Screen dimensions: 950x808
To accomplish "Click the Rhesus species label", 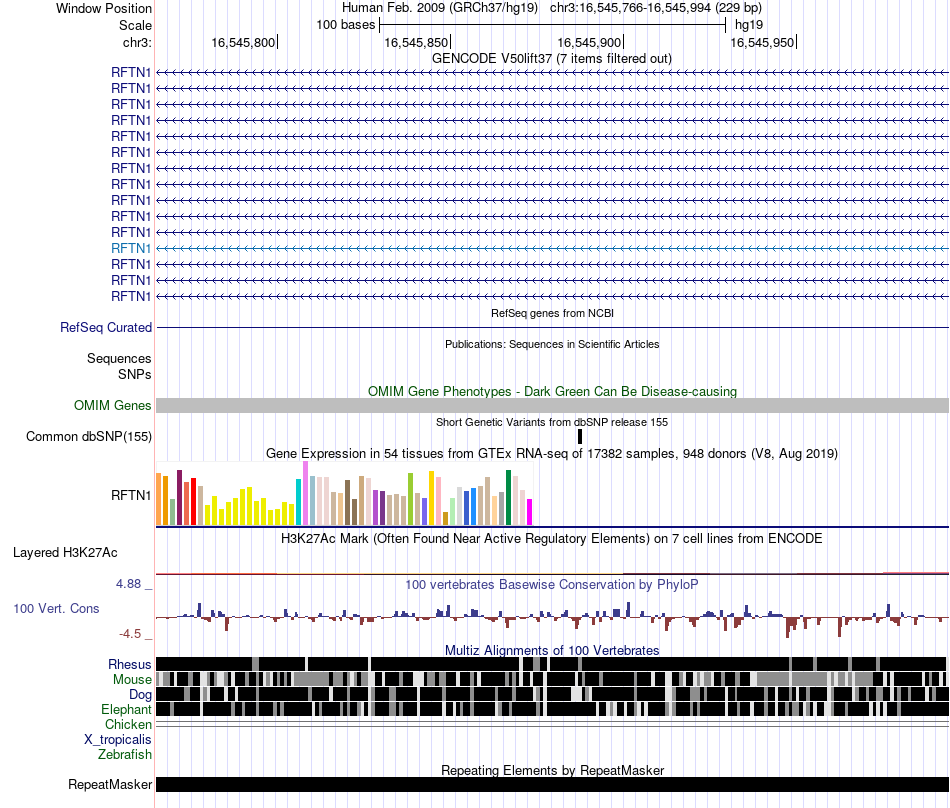I will coord(130,664).
